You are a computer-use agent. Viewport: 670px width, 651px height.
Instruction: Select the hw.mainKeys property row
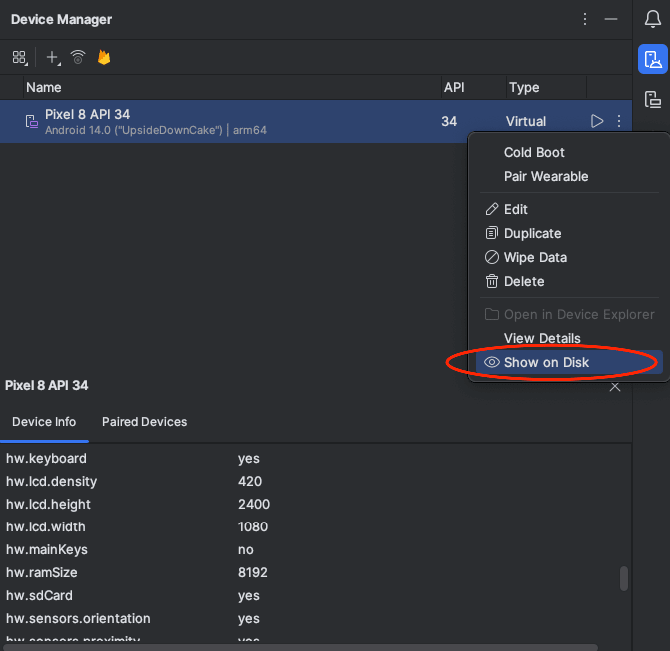[x=314, y=550]
